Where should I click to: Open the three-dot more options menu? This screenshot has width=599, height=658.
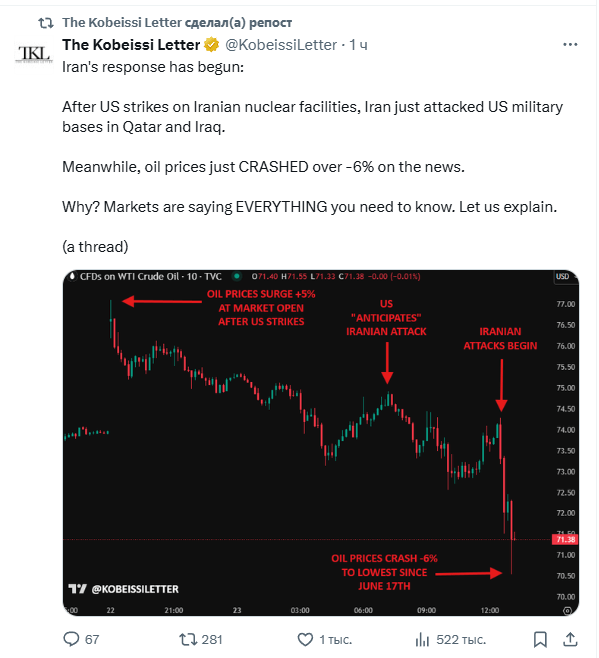[x=570, y=44]
